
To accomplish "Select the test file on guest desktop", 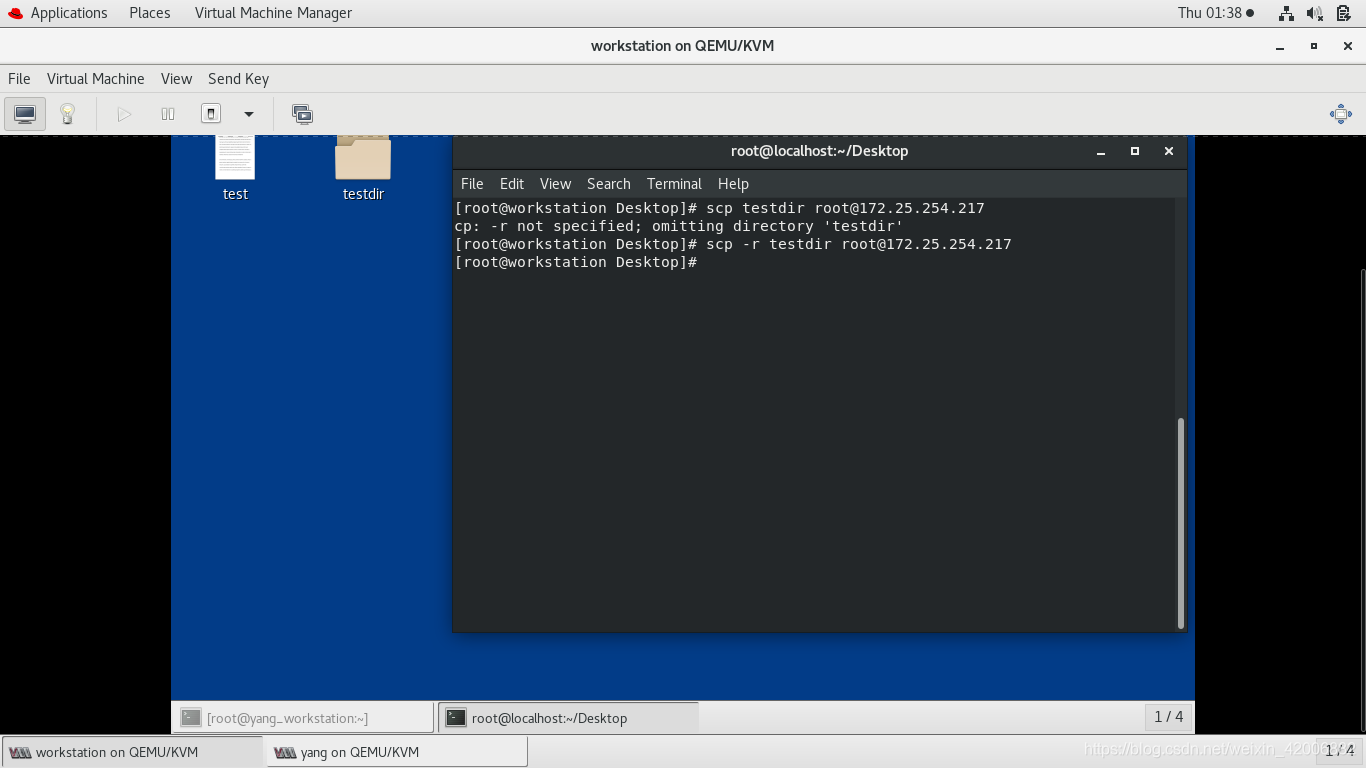I will (x=235, y=168).
